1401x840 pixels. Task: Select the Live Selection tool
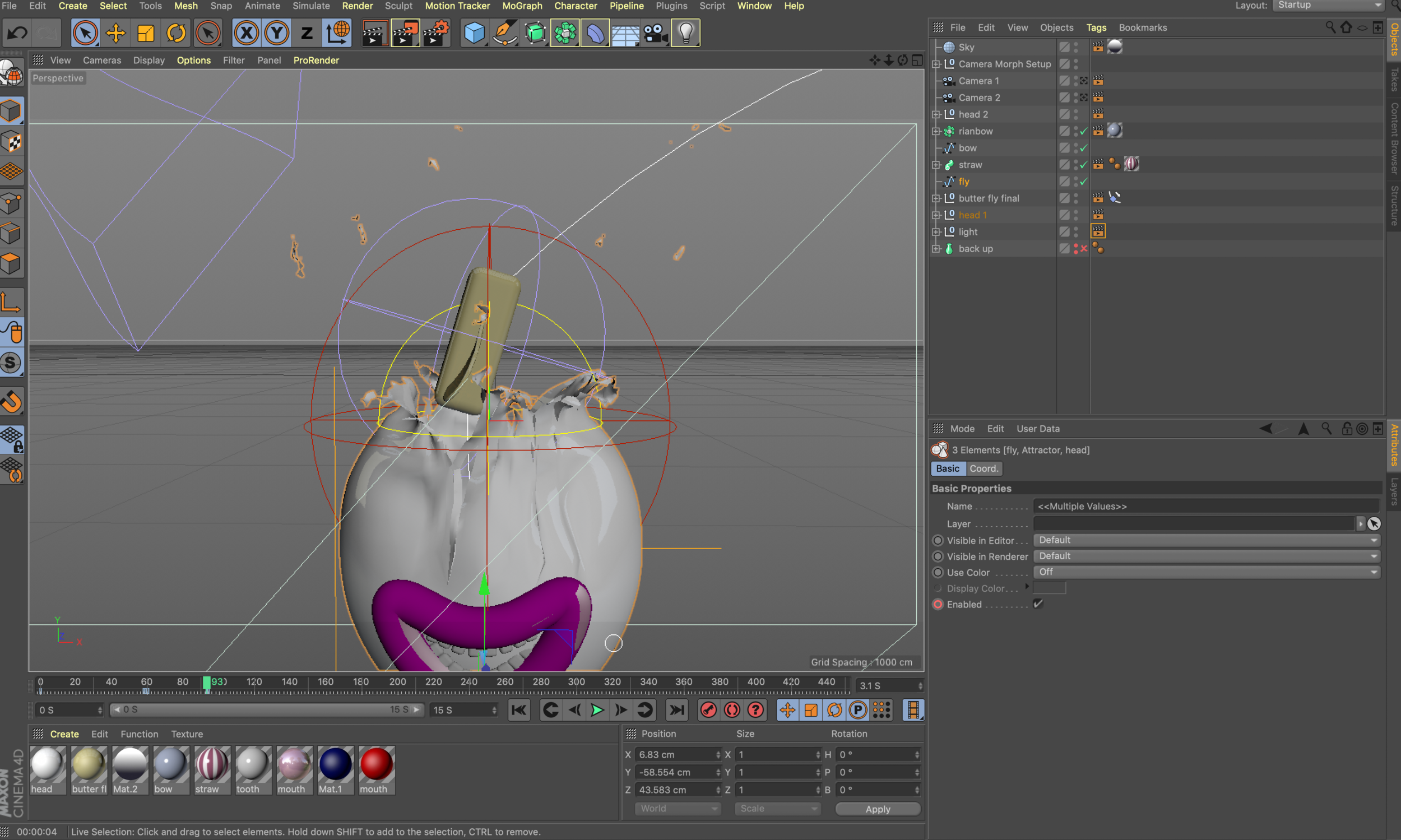point(85,33)
